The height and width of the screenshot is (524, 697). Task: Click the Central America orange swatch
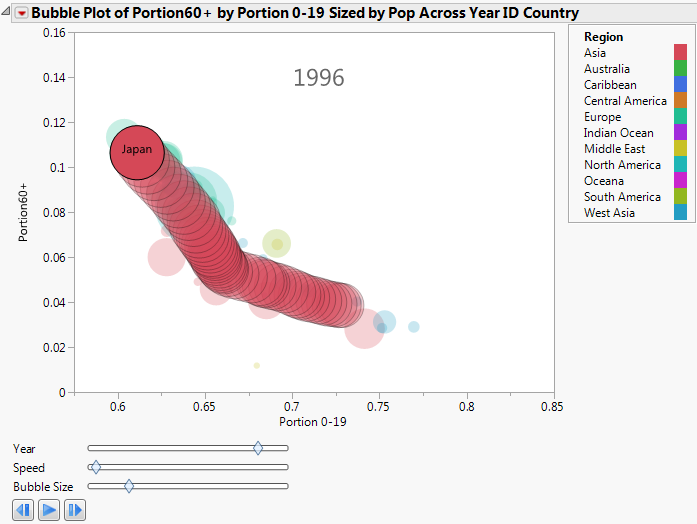coord(681,101)
